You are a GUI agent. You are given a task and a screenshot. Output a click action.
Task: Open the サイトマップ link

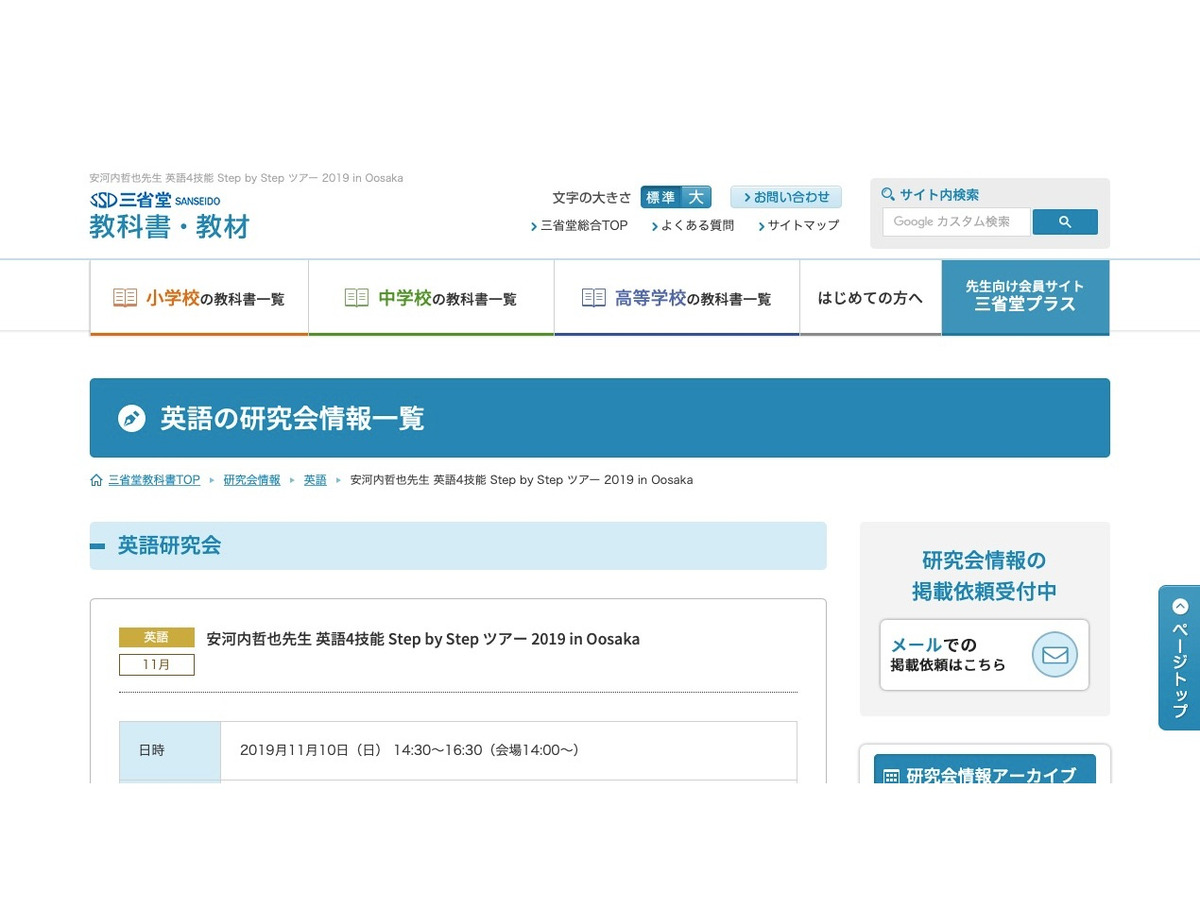coord(802,226)
